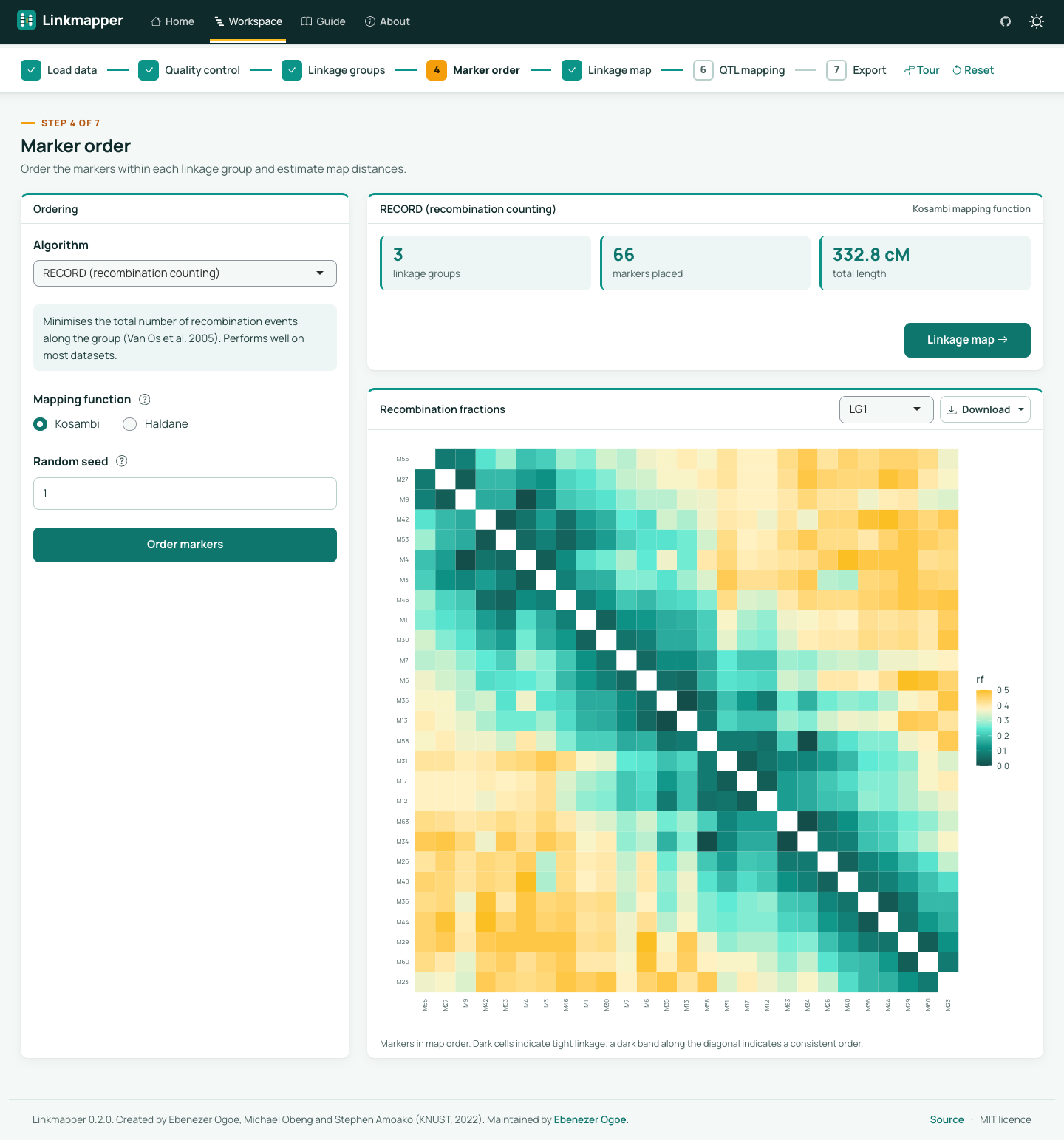
Task: Open the Download dropdown menu
Action: (x=985, y=409)
